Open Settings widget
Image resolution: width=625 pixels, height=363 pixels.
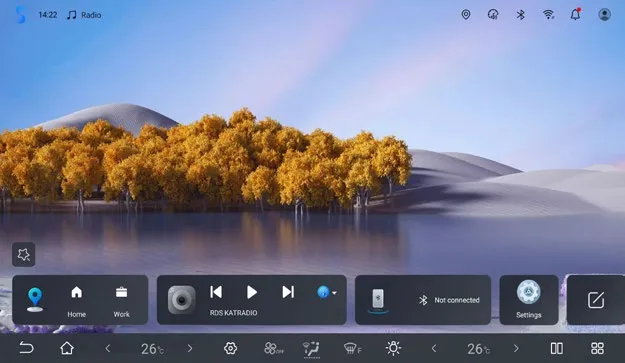[529, 300]
